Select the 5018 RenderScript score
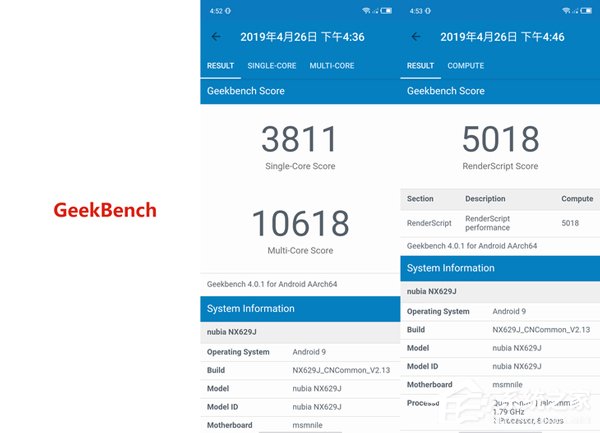The height and width of the screenshot is (433, 600). (501, 139)
